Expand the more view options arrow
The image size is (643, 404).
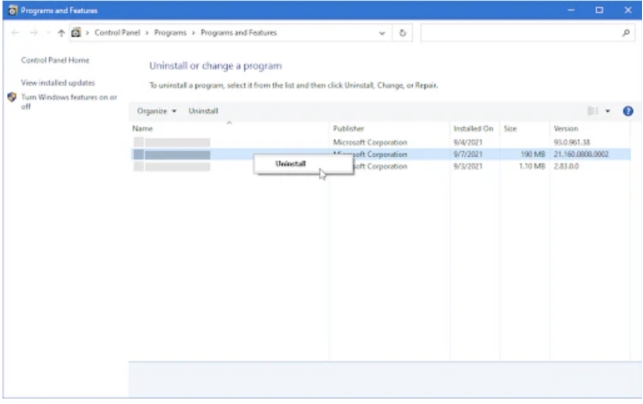pyautogui.click(x=608, y=111)
